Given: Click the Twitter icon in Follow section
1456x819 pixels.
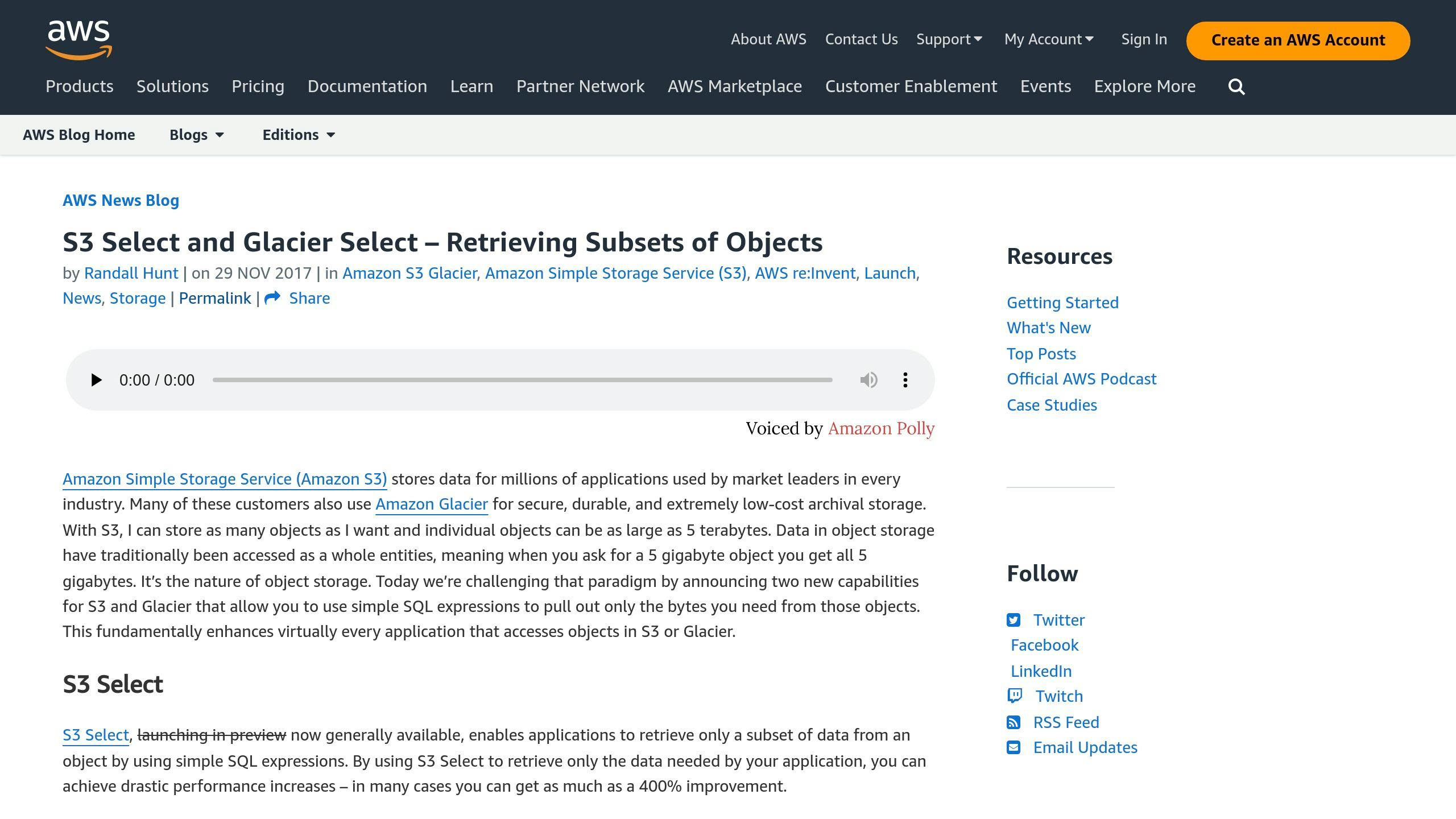Looking at the screenshot, I should pyautogui.click(x=1014, y=620).
